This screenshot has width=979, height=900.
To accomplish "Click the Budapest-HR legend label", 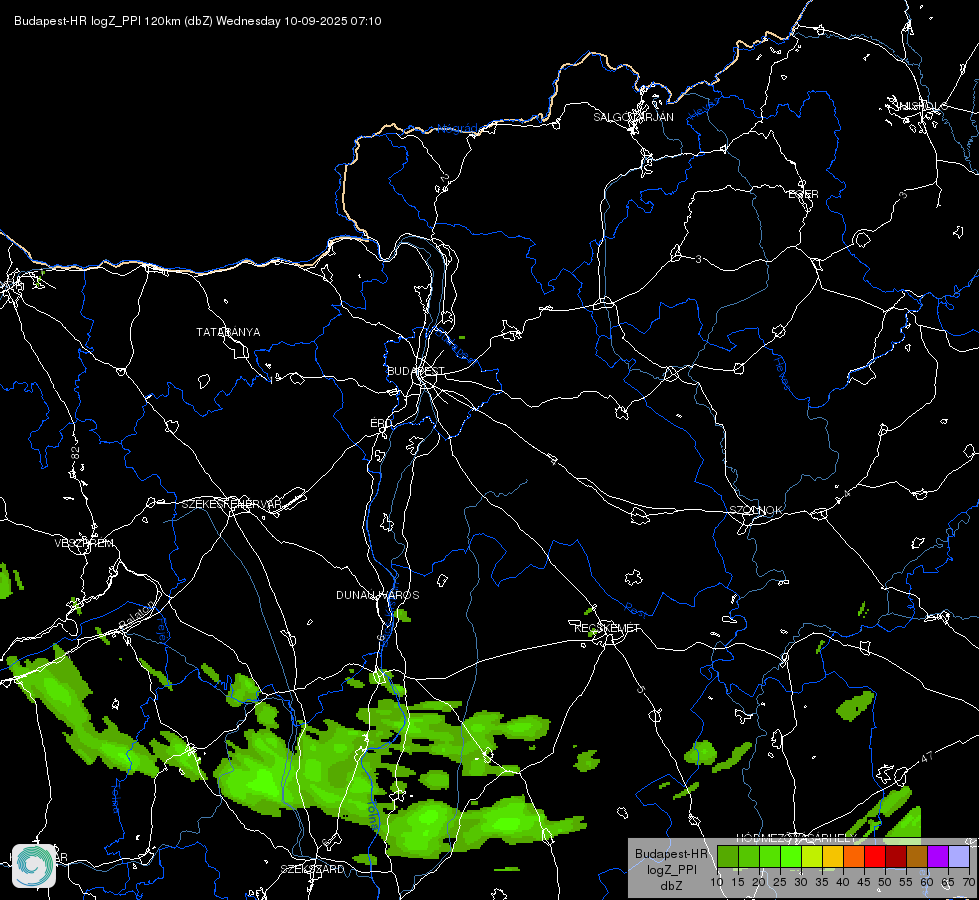I will 671,853.
